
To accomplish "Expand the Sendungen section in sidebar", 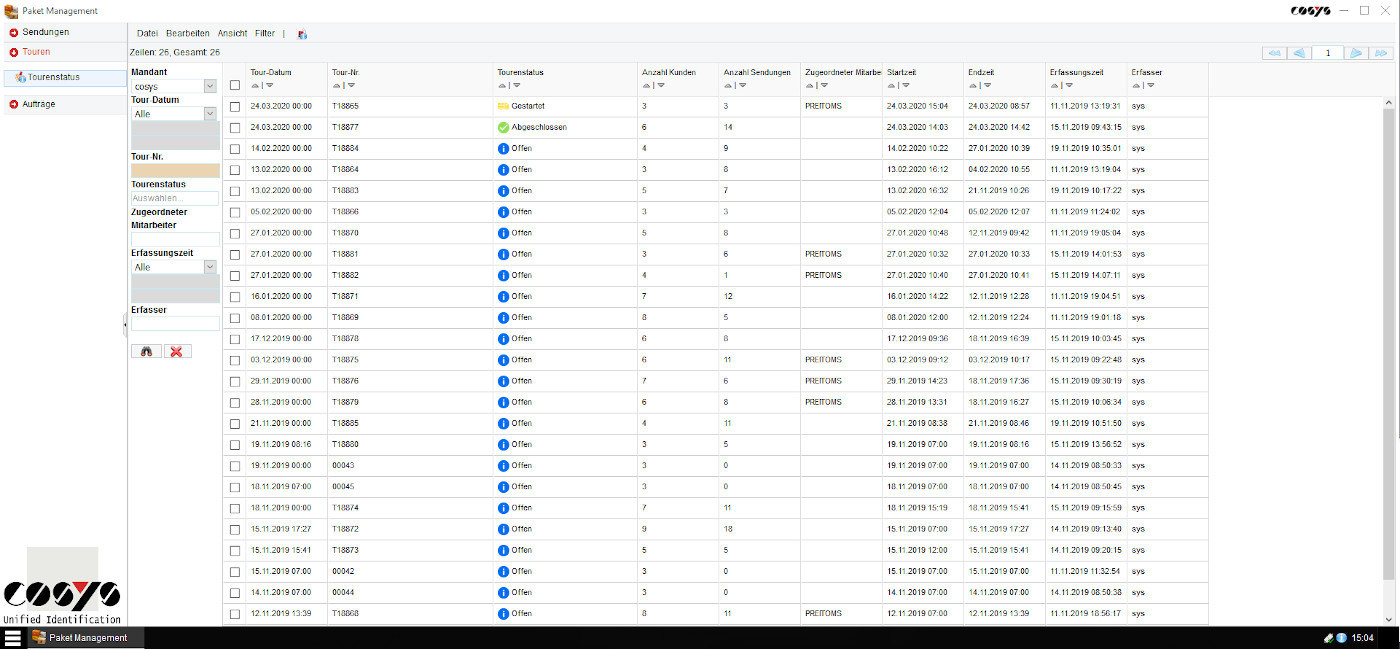I will [45, 32].
